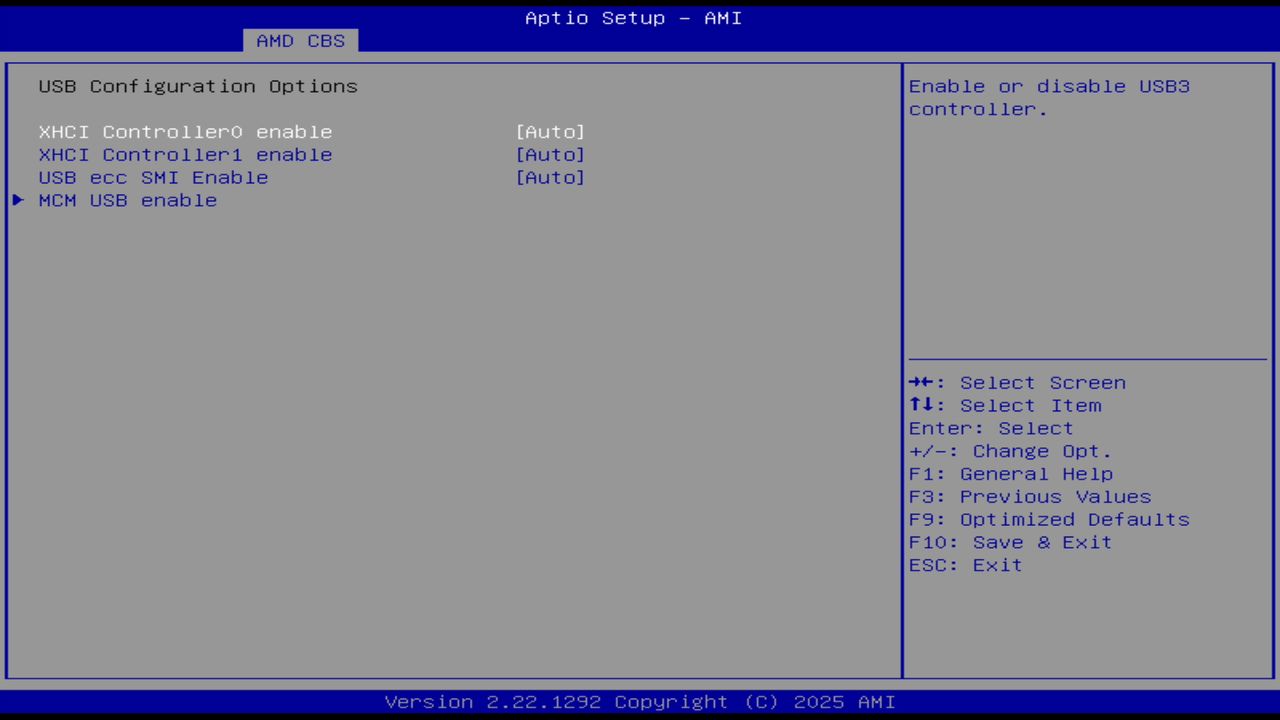
Task: Select XHCI Controller1 enable option
Action: pos(185,155)
